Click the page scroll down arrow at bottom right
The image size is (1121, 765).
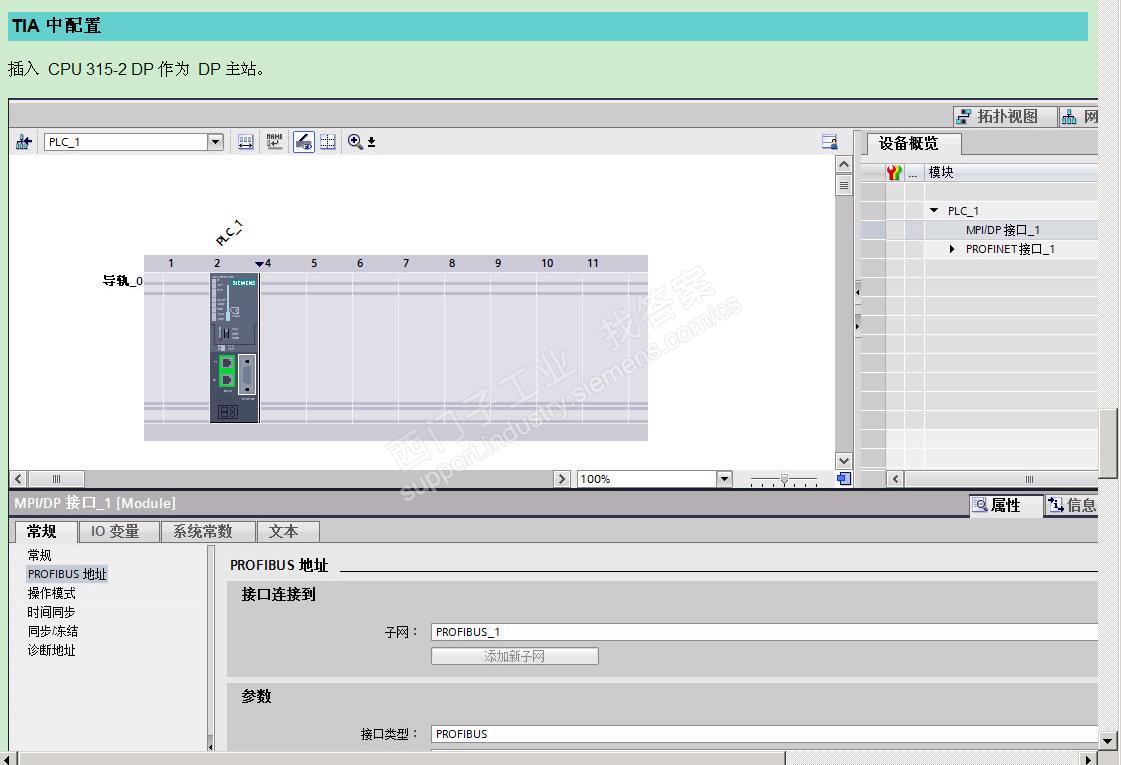click(1107, 741)
